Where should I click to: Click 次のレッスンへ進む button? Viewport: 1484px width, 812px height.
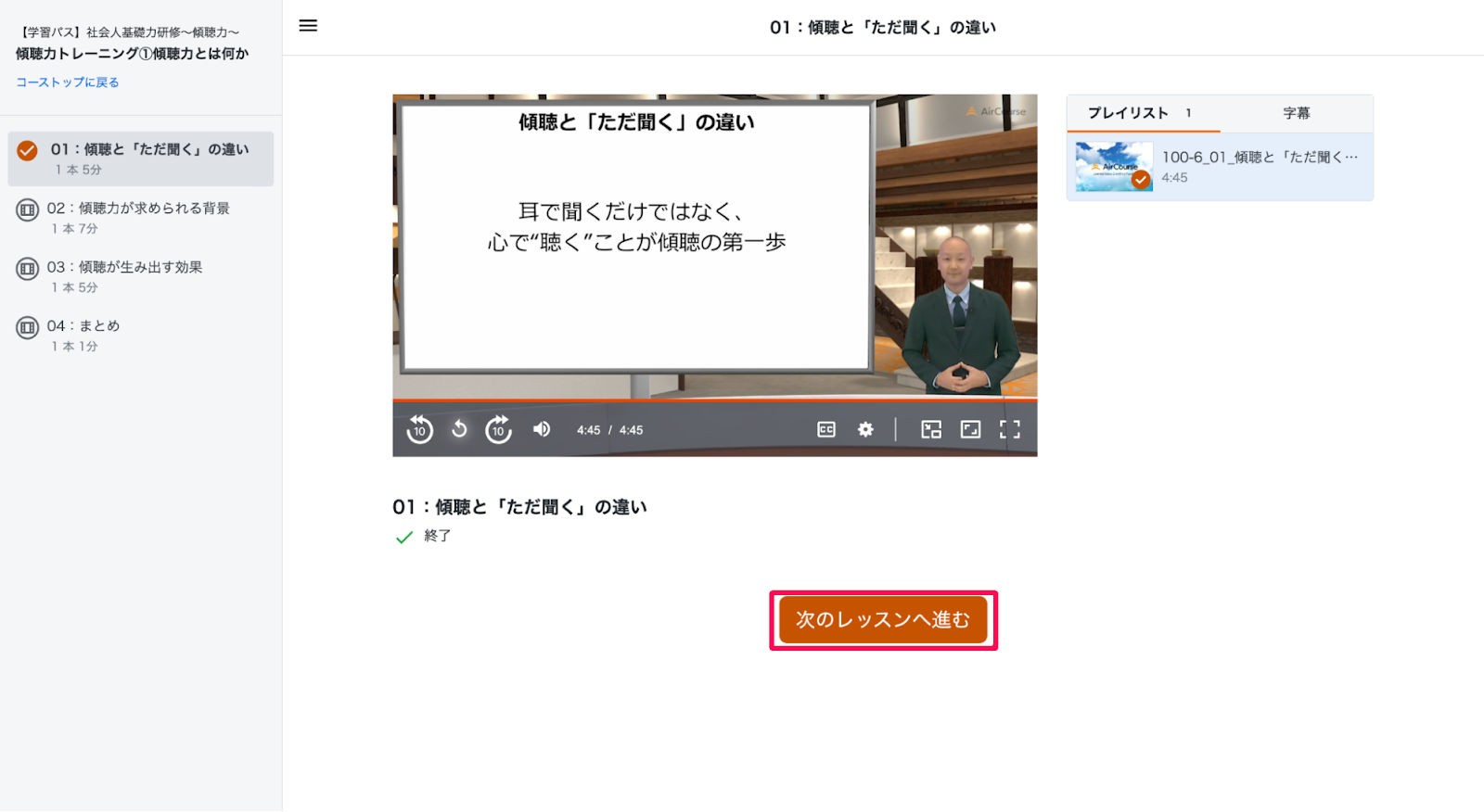tap(883, 619)
